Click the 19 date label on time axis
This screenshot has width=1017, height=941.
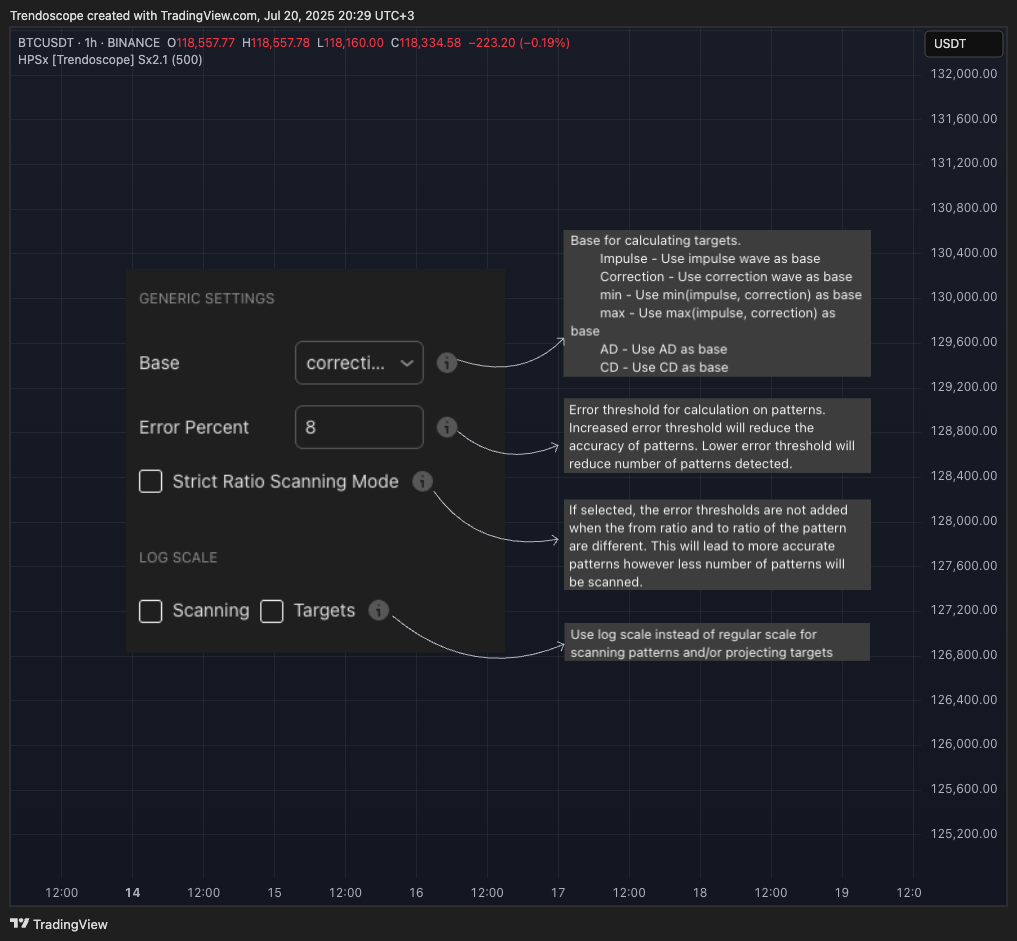(x=841, y=892)
